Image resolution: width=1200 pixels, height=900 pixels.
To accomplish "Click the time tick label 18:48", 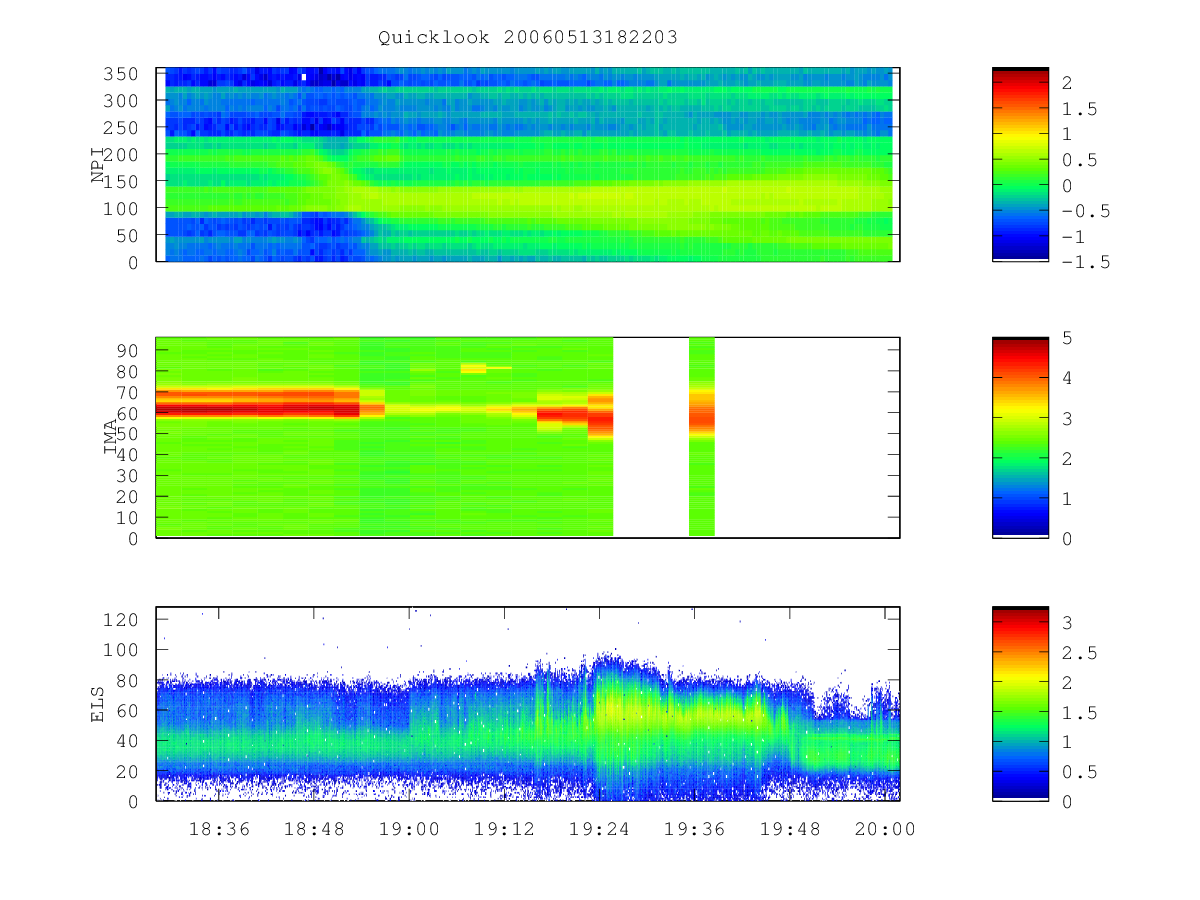I will (314, 829).
